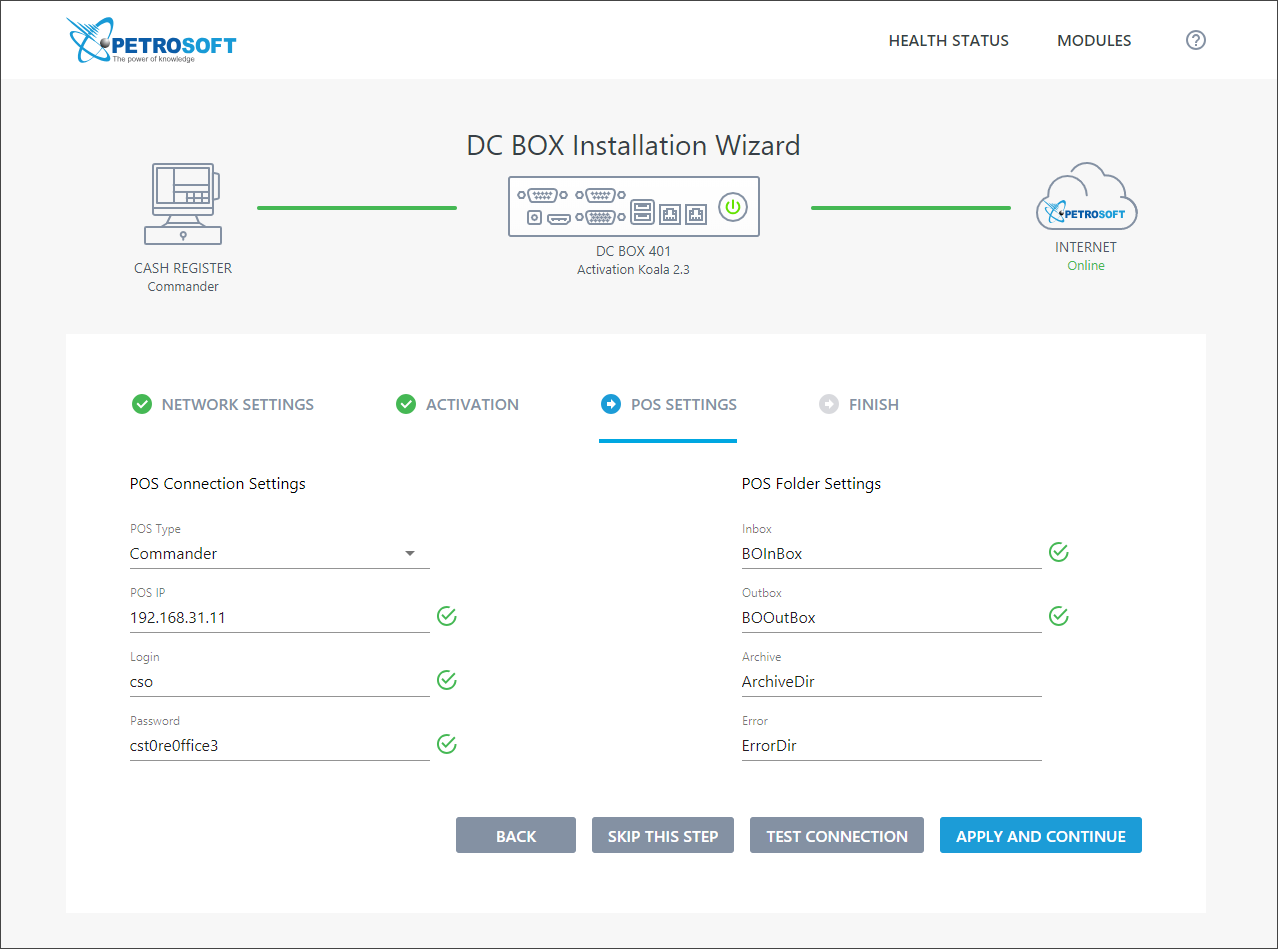Click the 'Activation Koala 2.3' text

(634, 269)
